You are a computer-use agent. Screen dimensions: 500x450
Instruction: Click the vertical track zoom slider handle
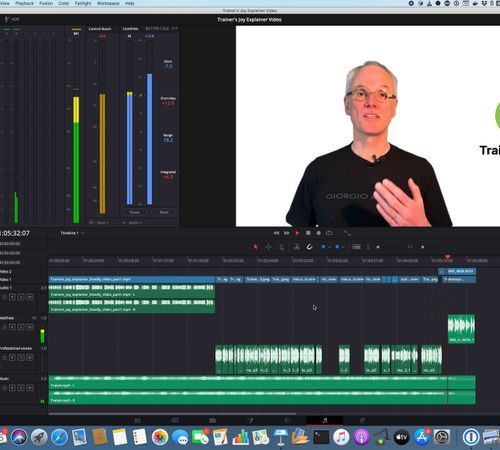pos(378,247)
